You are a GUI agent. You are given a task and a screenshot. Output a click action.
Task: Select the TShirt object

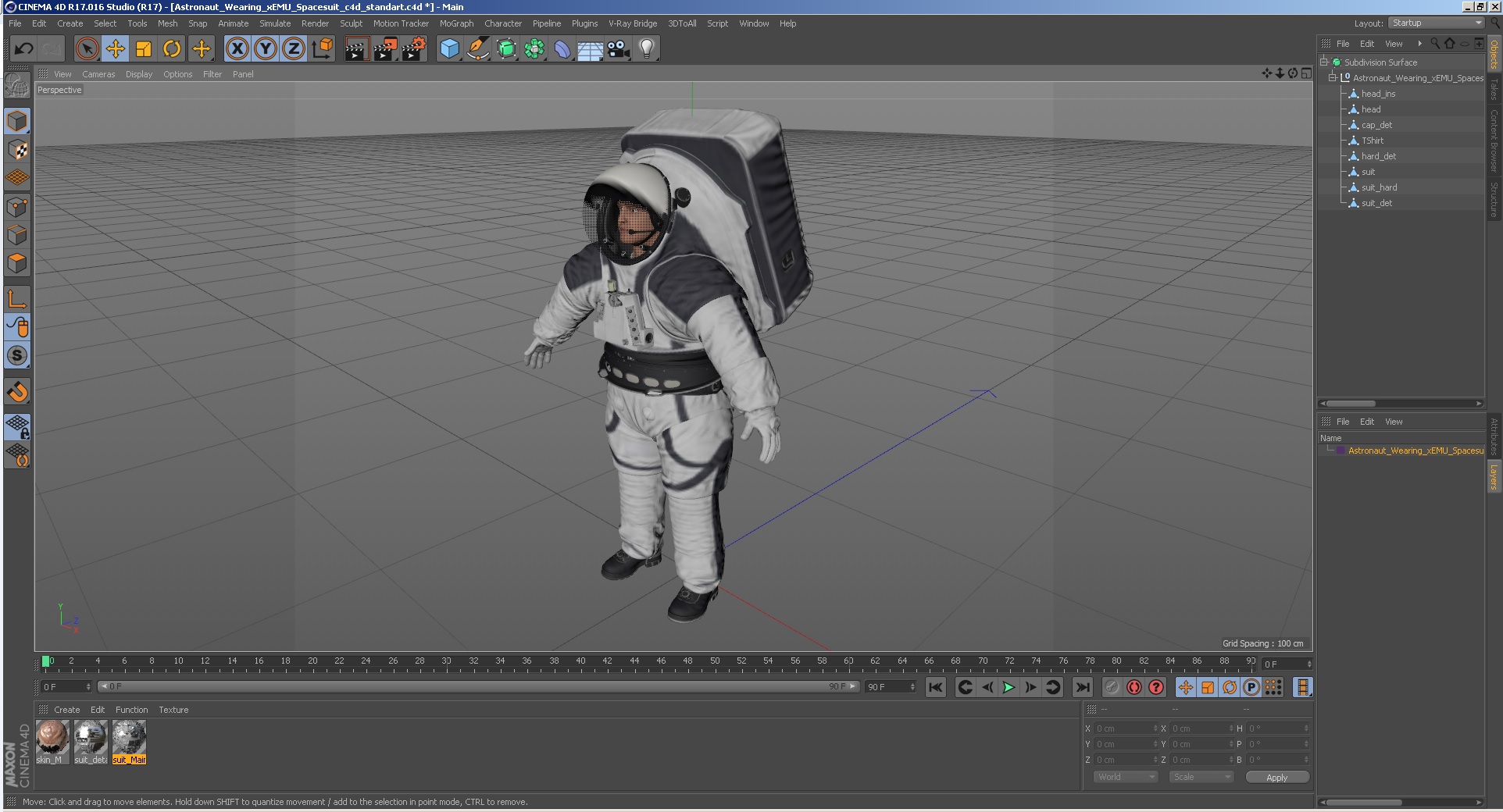(x=1373, y=141)
